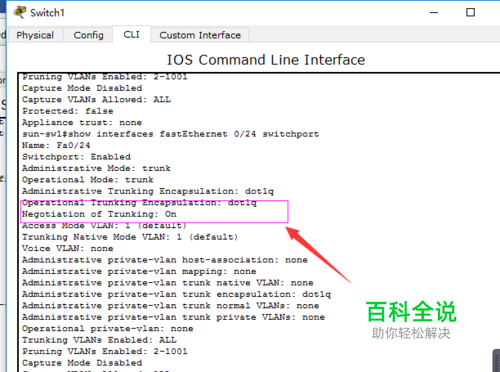Click 'private-vlan trunk native VLAN: none' line
This screenshot has width=500, height=372.
click(168, 283)
